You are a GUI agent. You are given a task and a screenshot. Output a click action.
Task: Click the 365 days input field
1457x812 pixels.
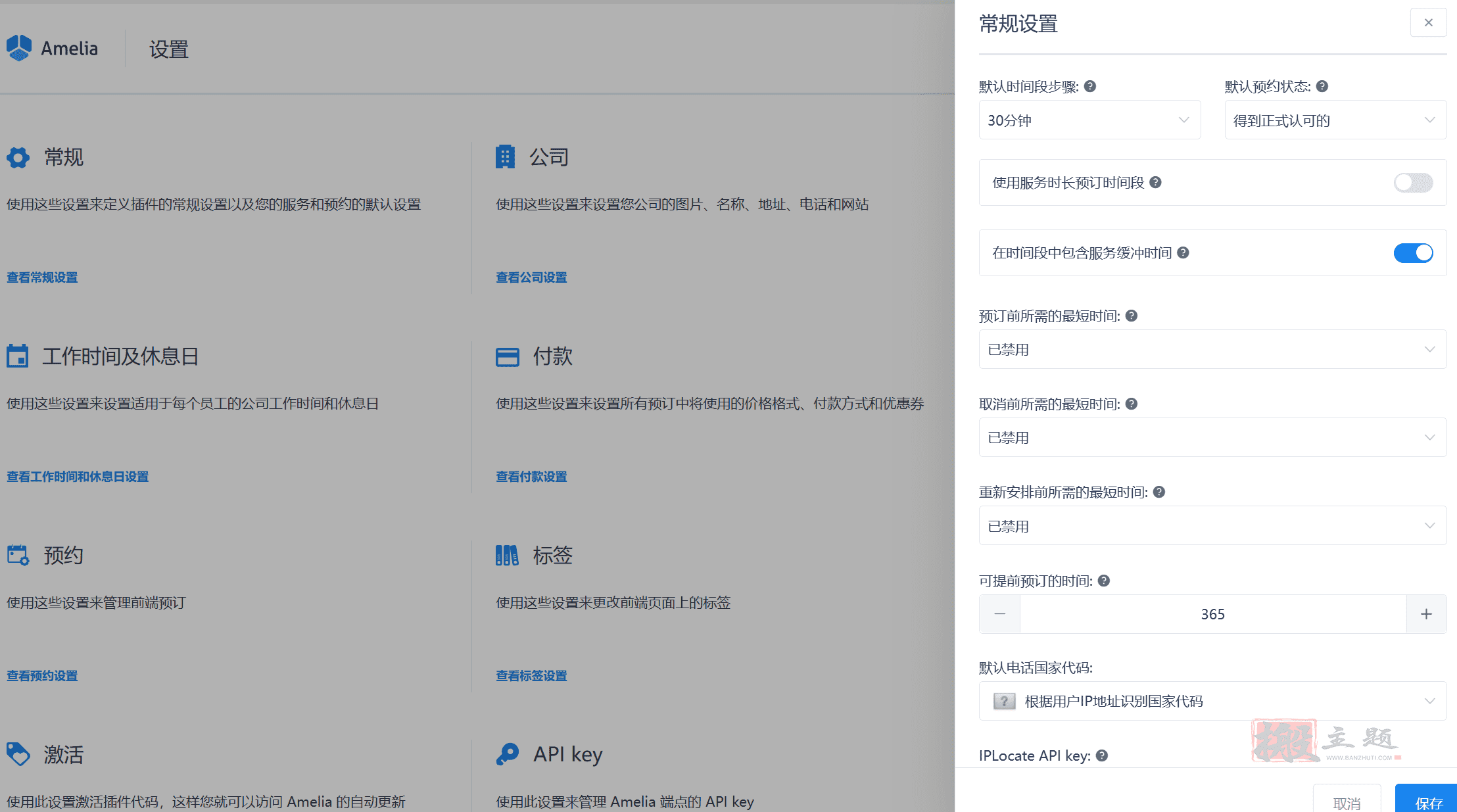pos(1213,614)
